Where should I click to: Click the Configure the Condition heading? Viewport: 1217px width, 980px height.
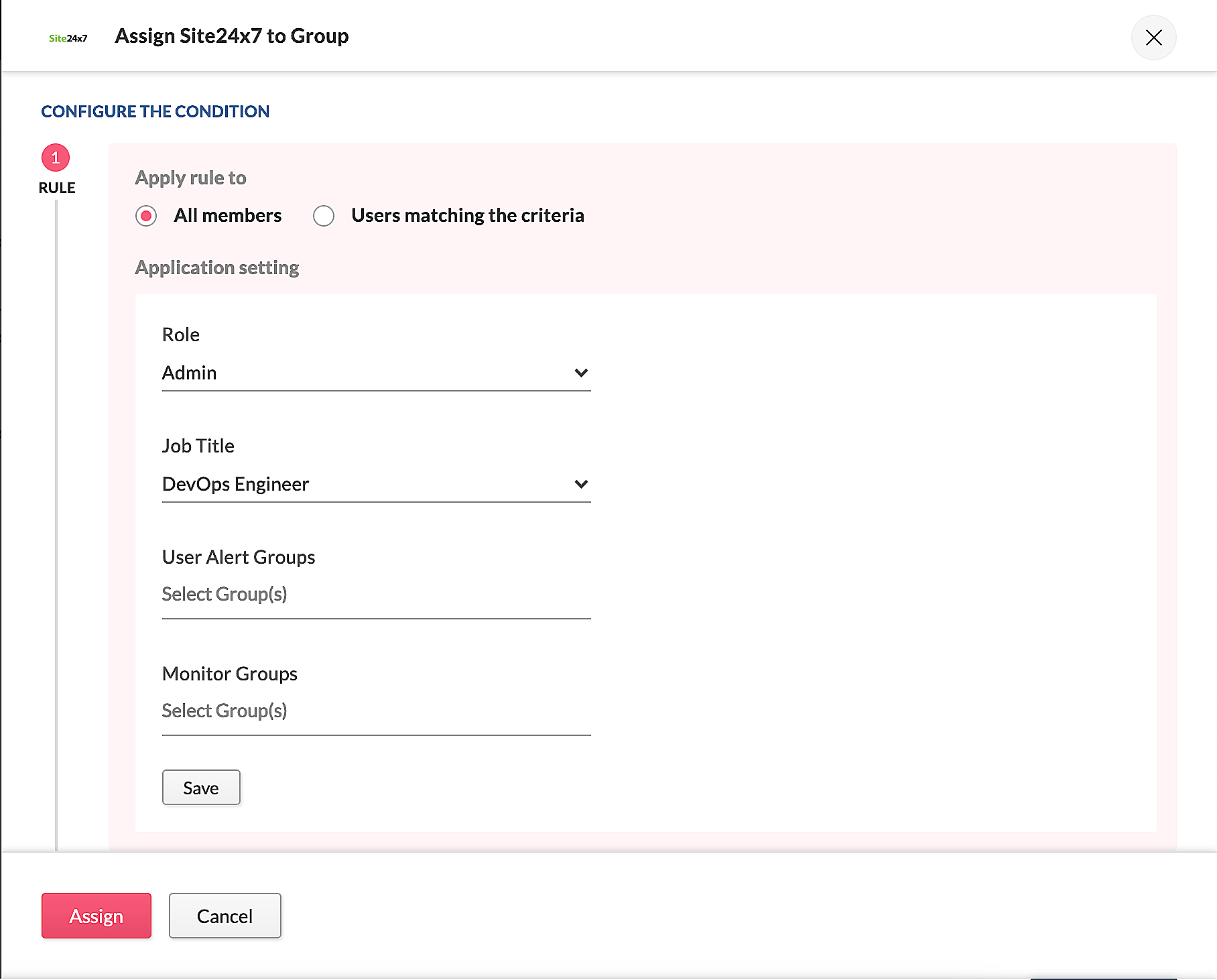155,111
